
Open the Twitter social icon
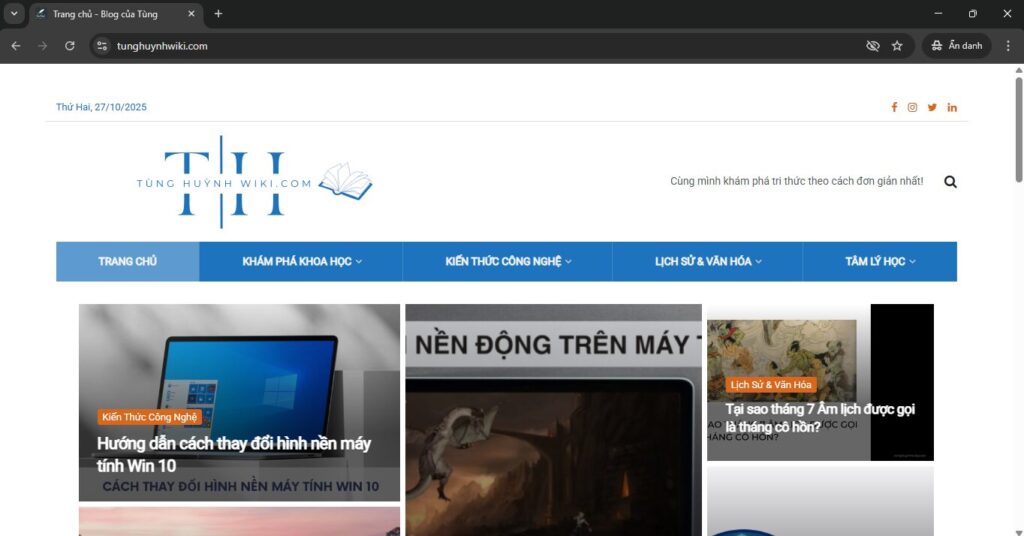(x=932, y=107)
